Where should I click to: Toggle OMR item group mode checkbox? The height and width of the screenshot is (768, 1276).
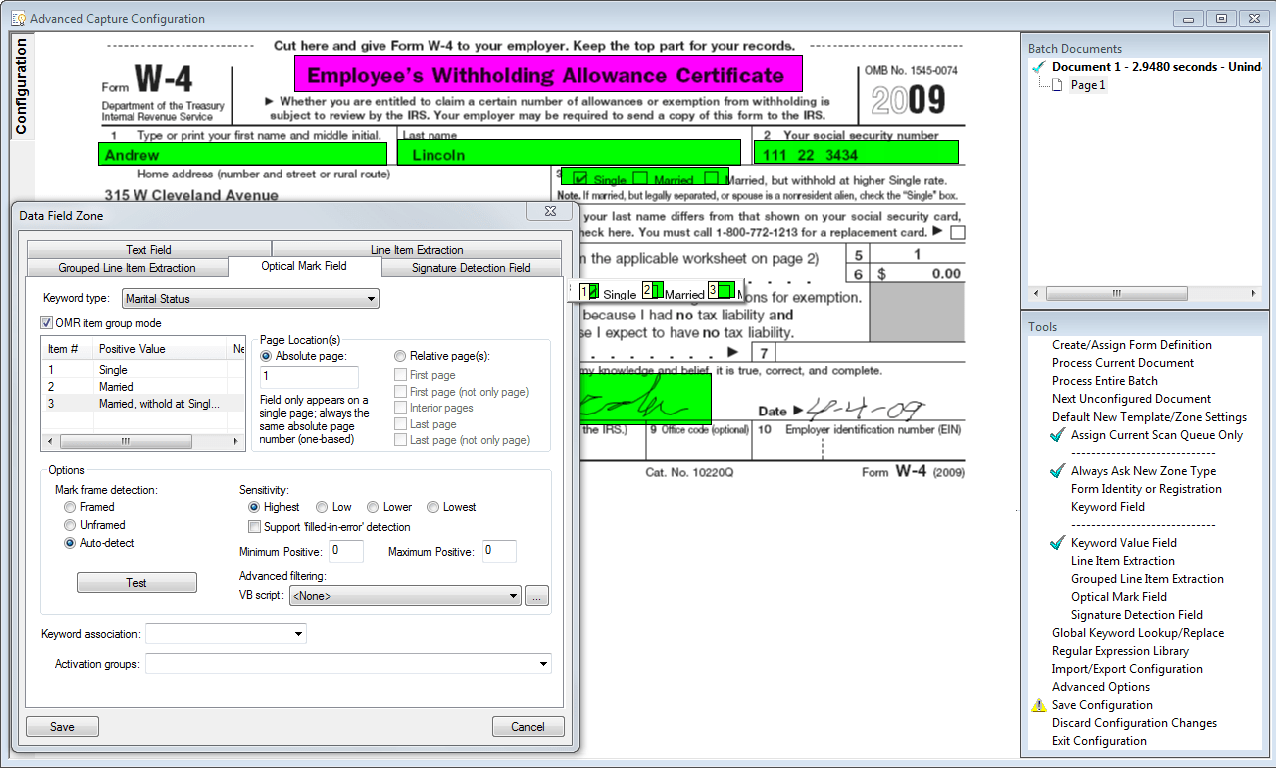47,323
